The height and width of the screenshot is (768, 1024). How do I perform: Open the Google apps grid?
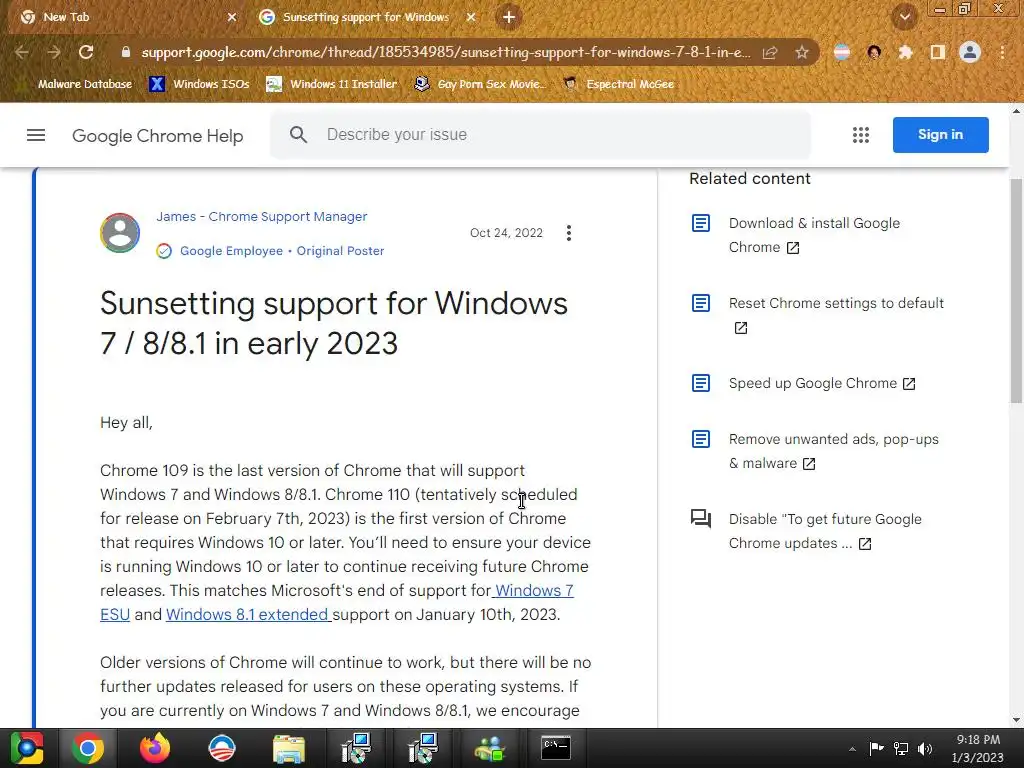click(x=861, y=135)
